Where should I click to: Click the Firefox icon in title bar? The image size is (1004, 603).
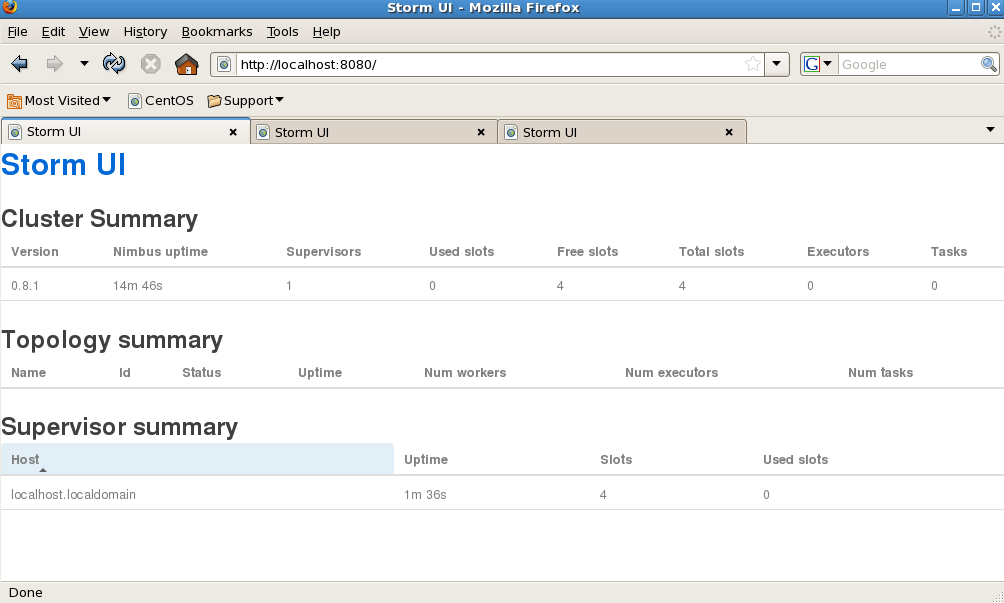click(x=10, y=7)
